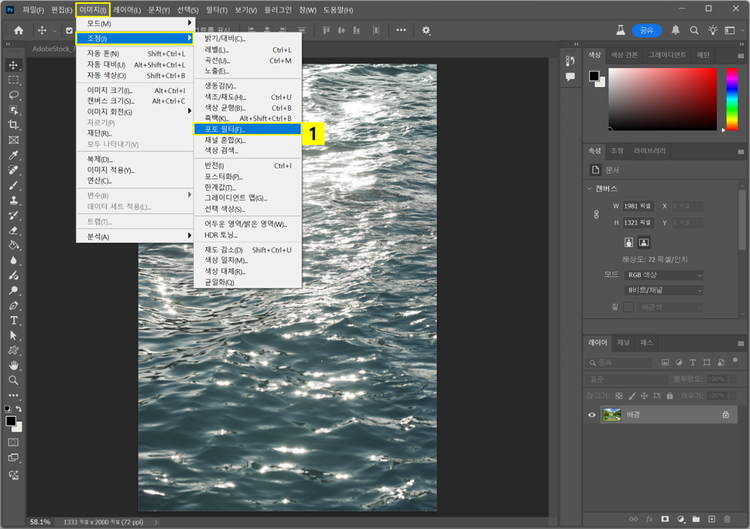Select the Eyedropper tool
Image resolution: width=750 pixels, height=529 pixels.
(14, 155)
